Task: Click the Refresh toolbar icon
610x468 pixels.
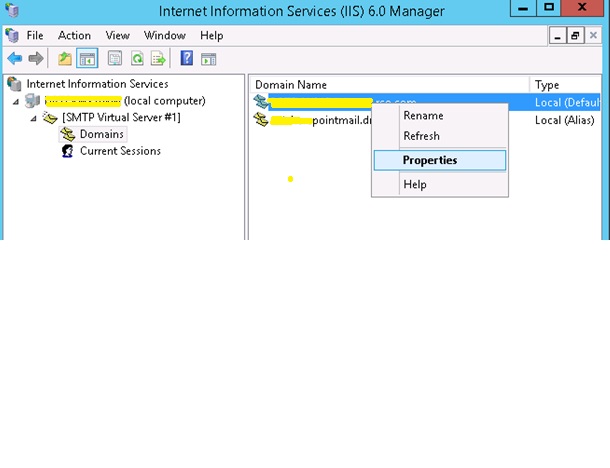Action: click(x=137, y=59)
